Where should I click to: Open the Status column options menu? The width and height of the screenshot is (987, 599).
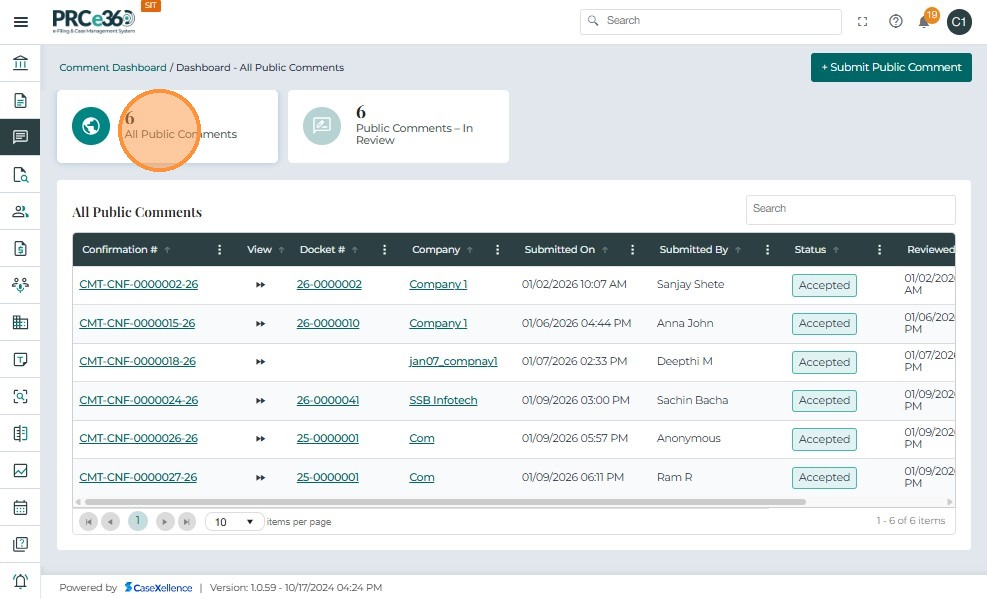coord(880,250)
